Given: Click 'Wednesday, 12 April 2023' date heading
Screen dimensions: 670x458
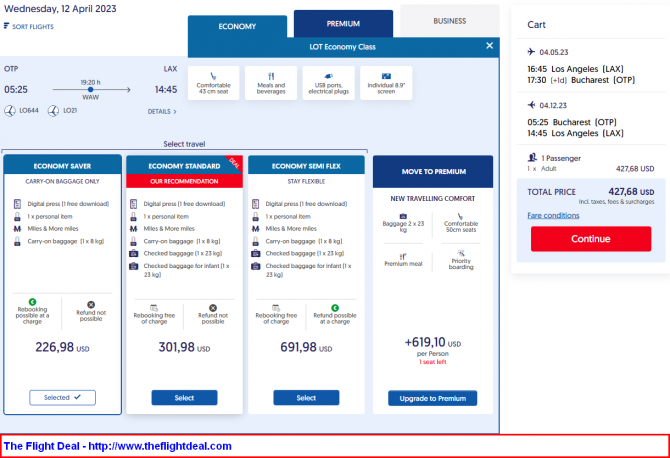Looking at the screenshot, I should pos(60,9).
